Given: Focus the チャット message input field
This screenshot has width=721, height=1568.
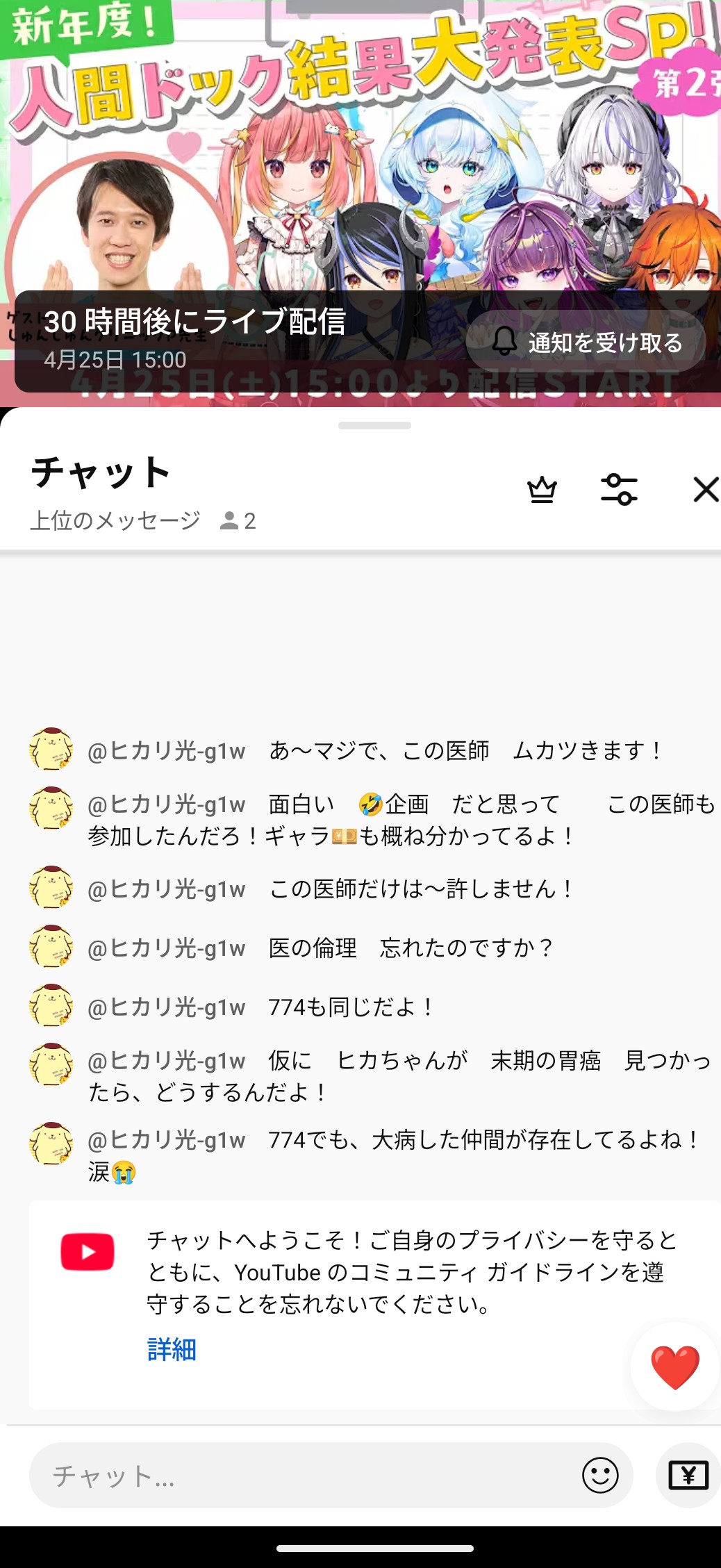Looking at the screenshot, I should pos(306,1475).
